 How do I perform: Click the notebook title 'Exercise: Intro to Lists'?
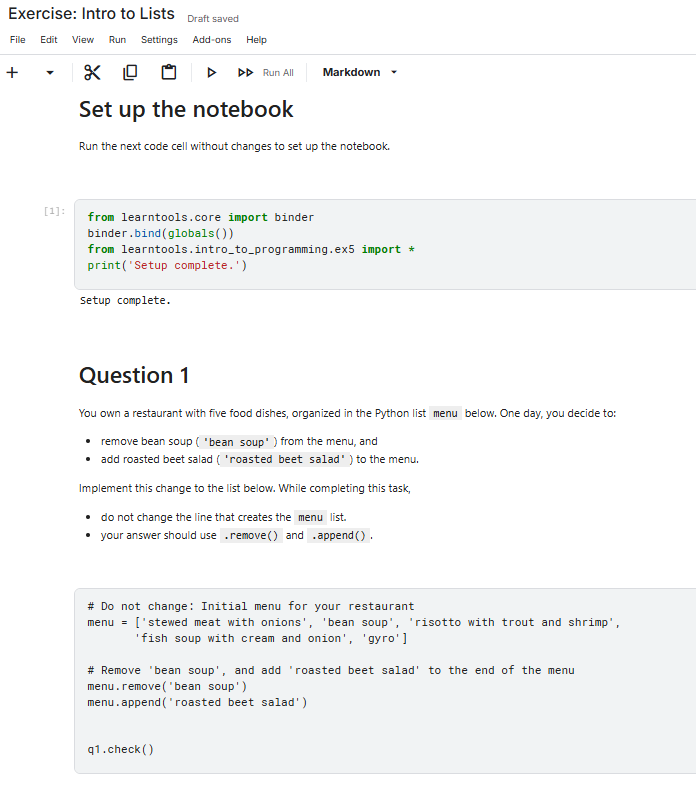point(91,15)
